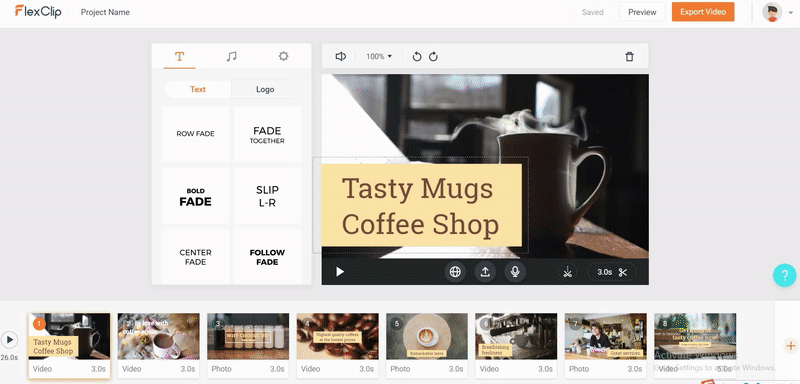Click the undo arrow icon
800x384 pixels.
(x=417, y=57)
